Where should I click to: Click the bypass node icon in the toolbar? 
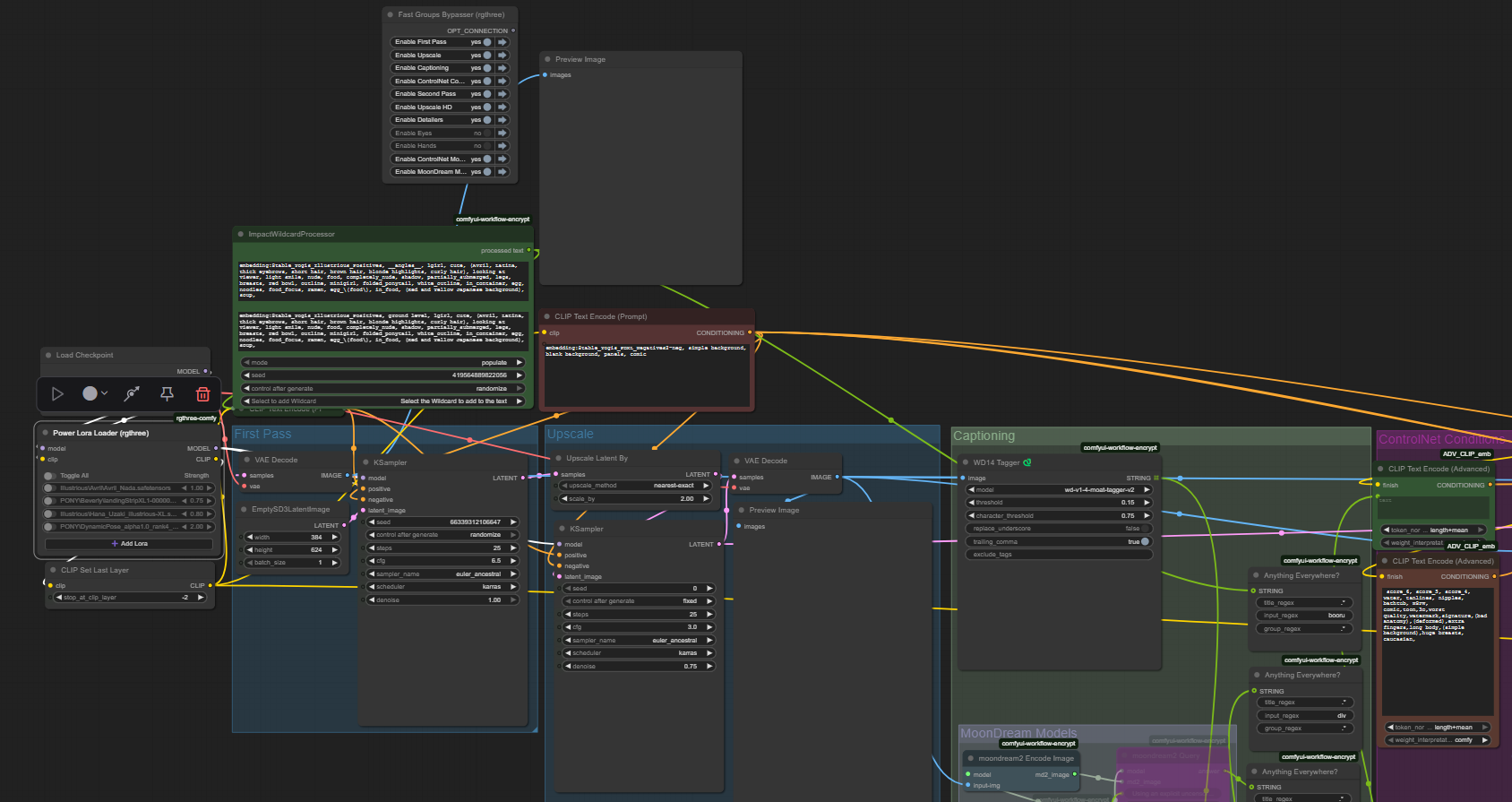tap(132, 393)
